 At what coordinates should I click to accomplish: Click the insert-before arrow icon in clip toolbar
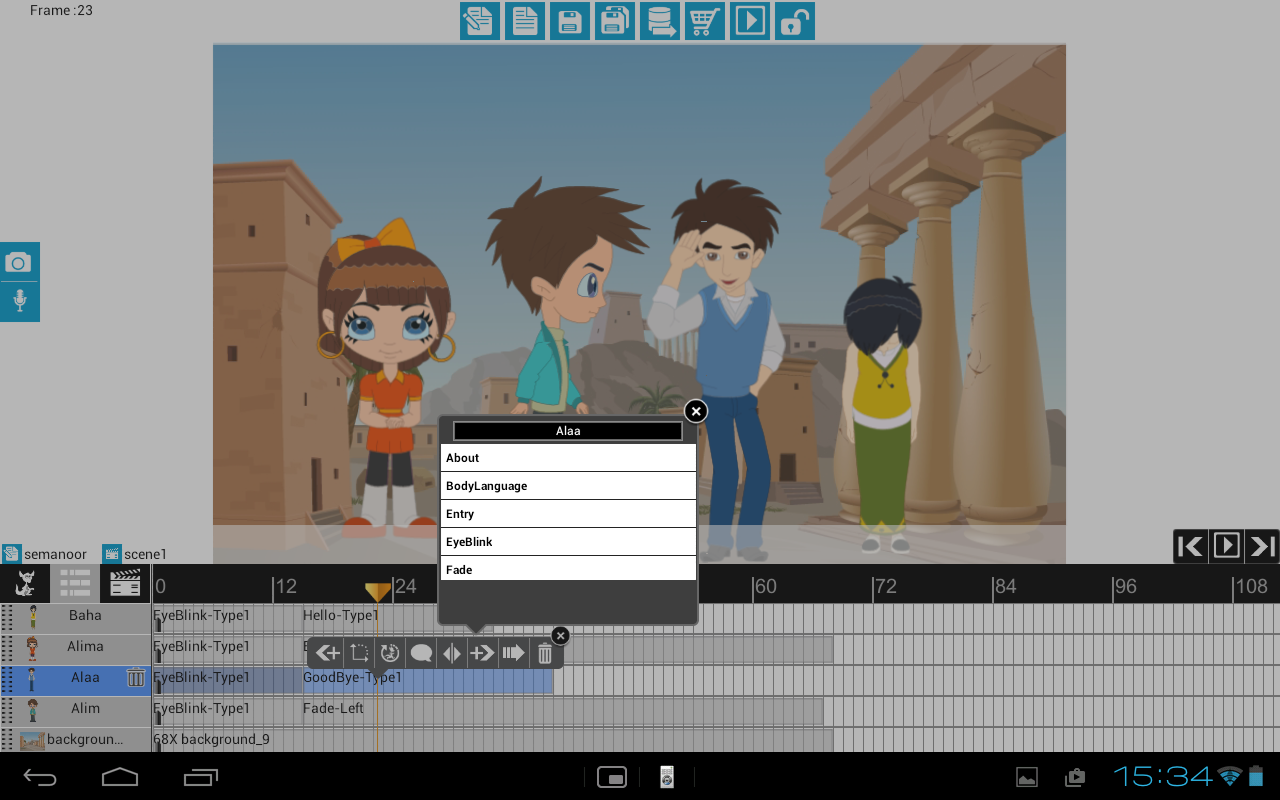(x=327, y=653)
